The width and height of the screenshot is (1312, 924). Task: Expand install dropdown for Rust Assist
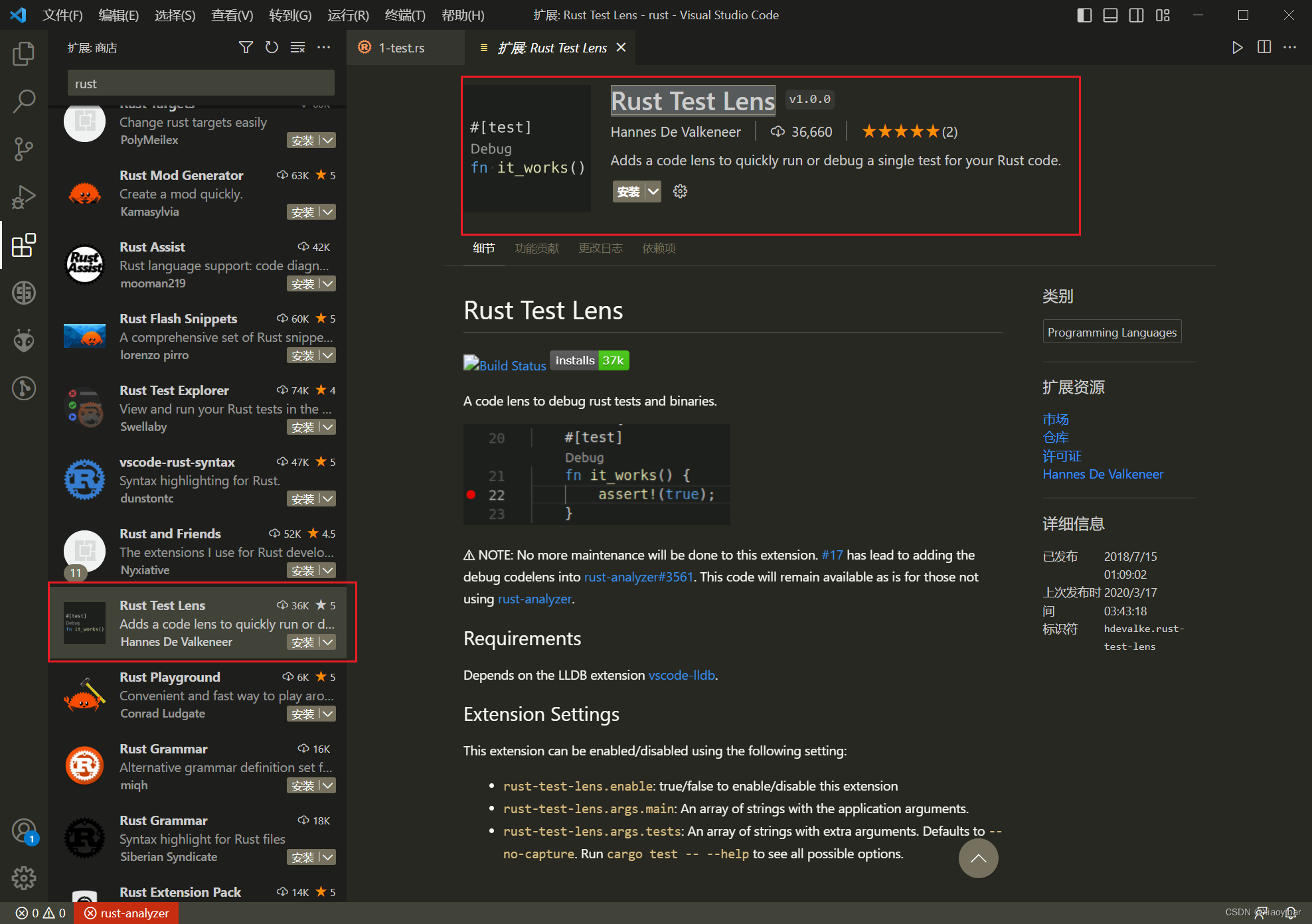coord(327,283)
